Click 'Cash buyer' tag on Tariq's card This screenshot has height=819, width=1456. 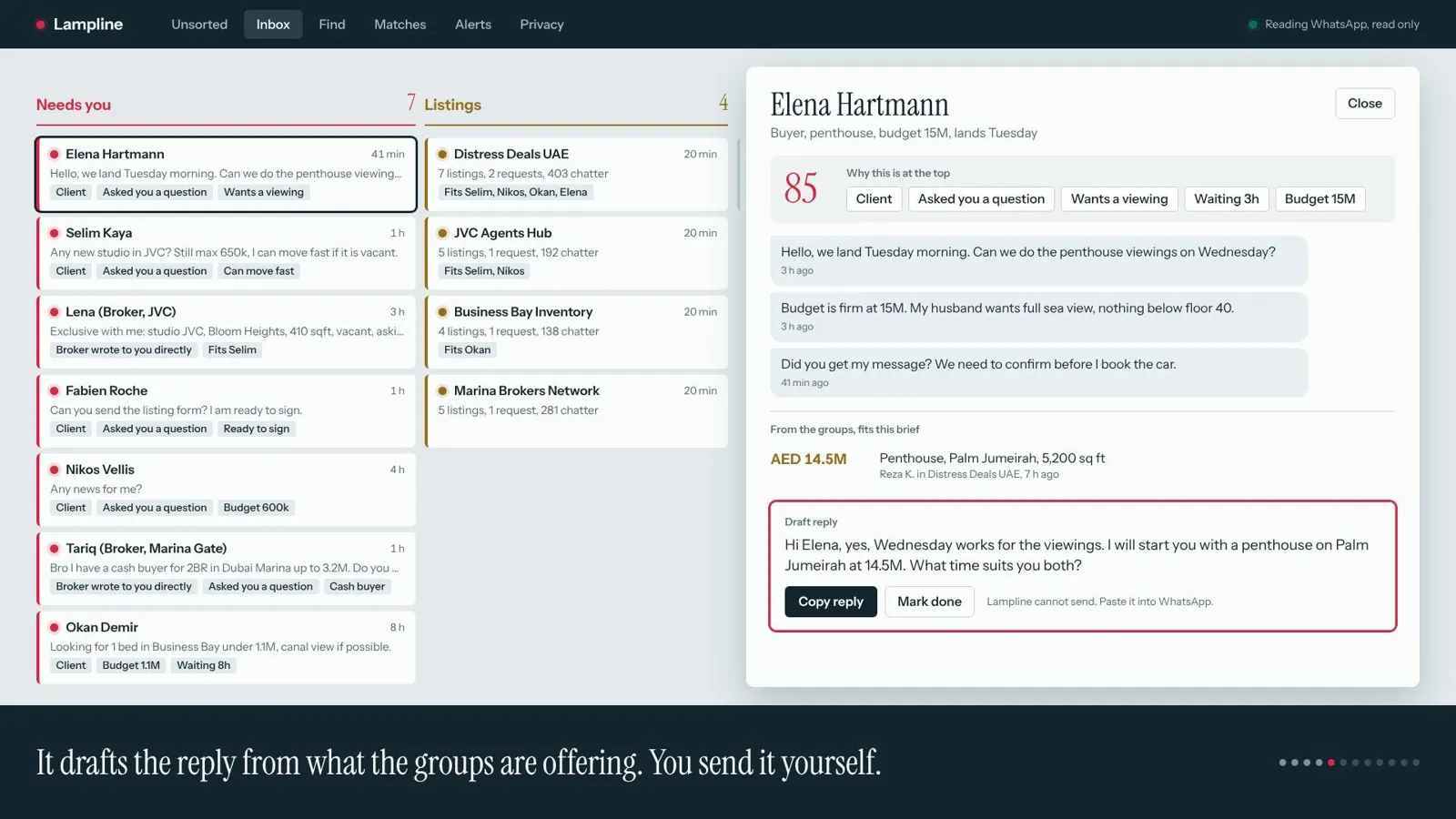tap(357, 587)
